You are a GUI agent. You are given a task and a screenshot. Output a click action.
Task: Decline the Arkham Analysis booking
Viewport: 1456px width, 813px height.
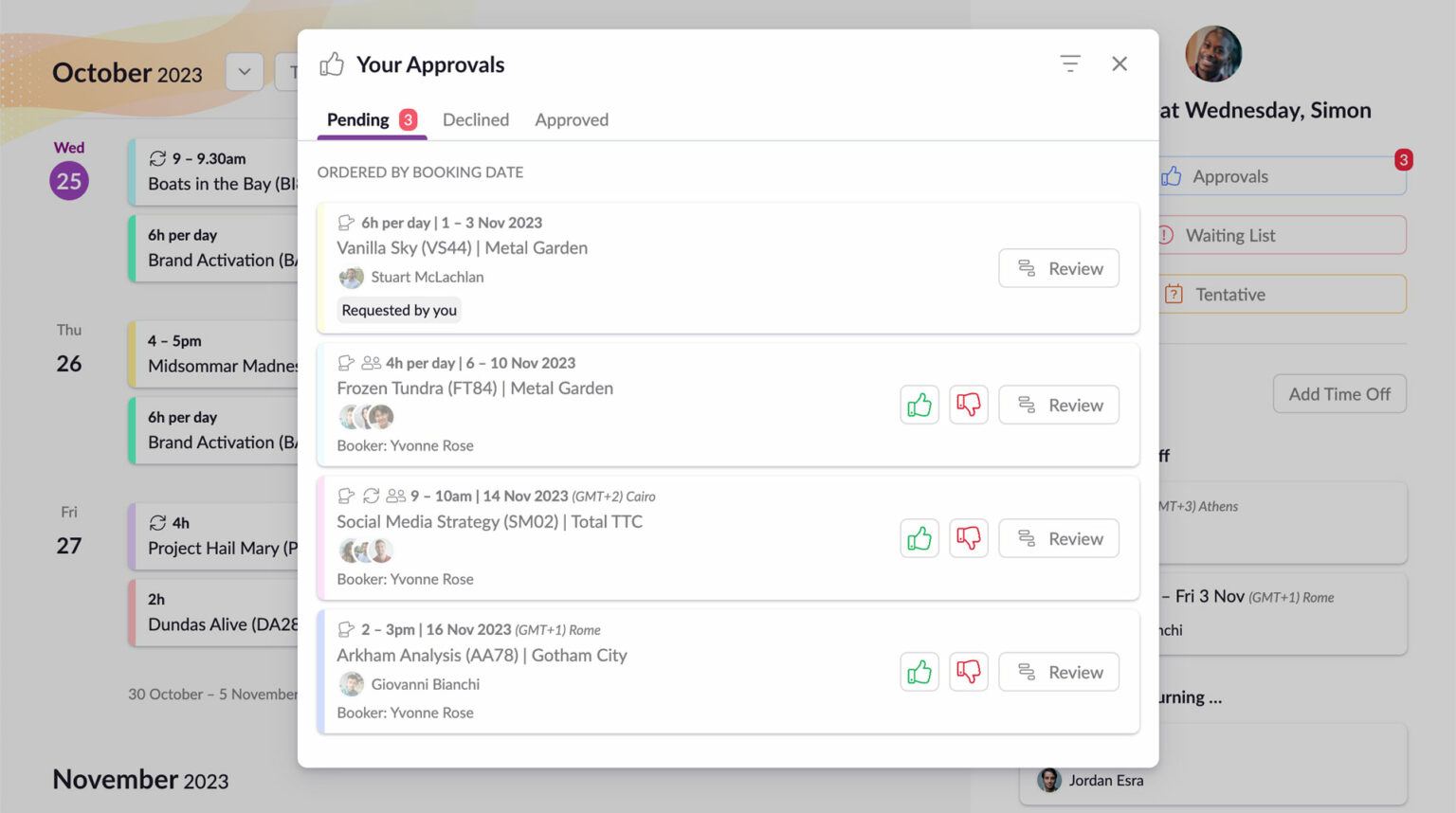tap(968, 672)
